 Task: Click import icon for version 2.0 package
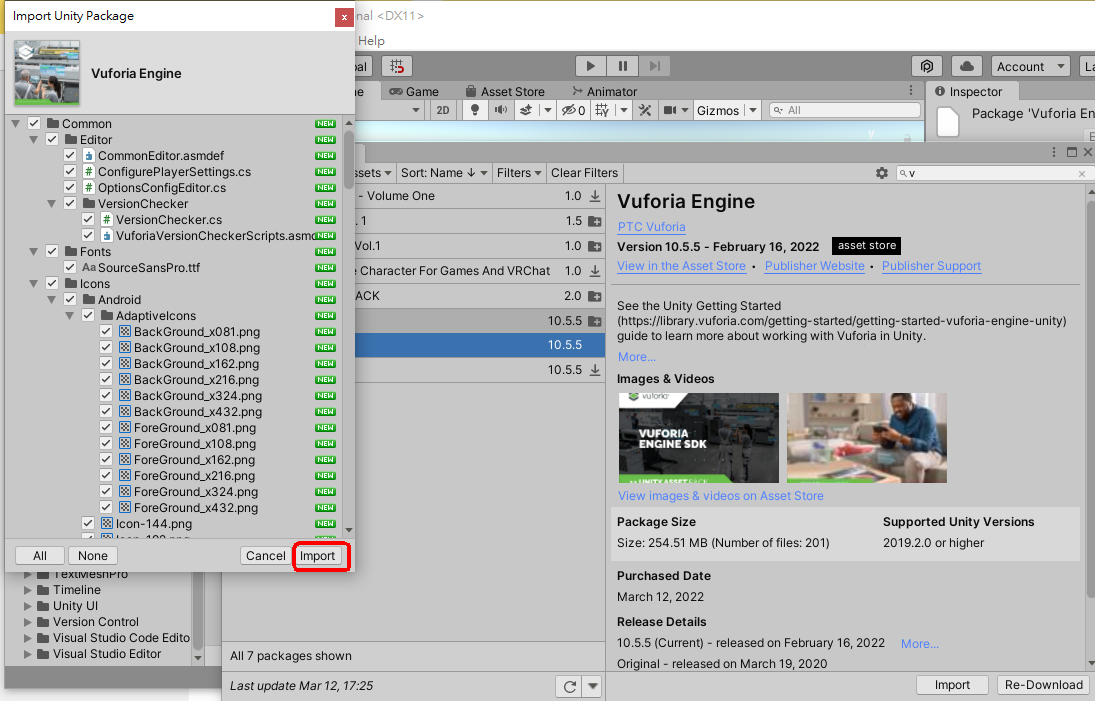click(595, 296)
